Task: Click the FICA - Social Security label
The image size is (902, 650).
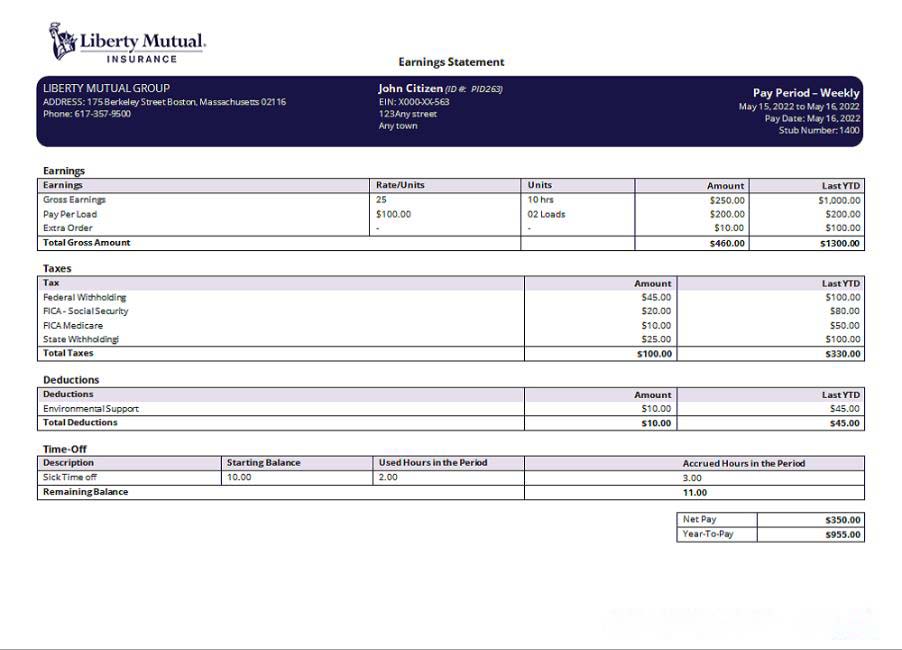Action: tap(85, 311)
